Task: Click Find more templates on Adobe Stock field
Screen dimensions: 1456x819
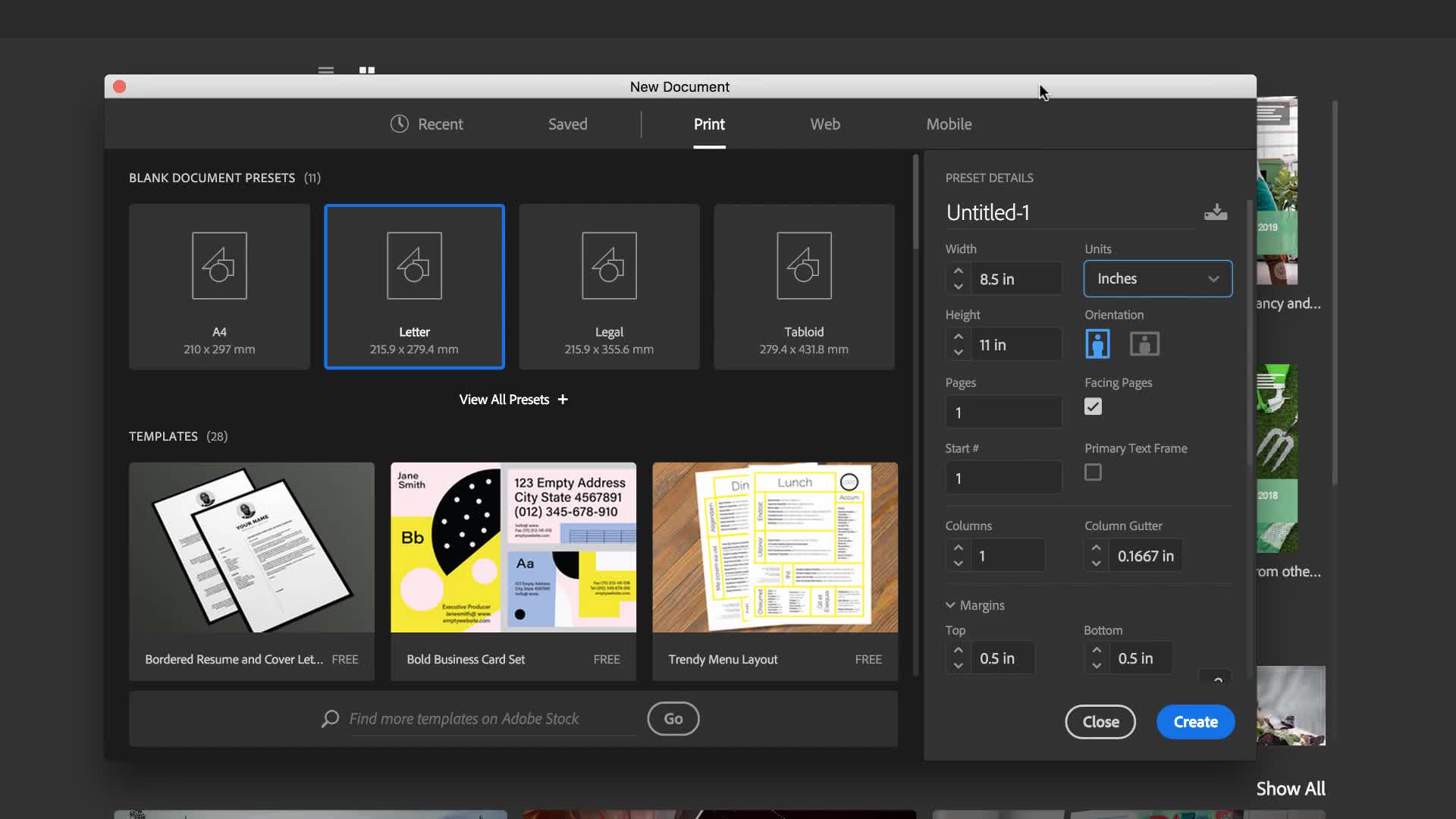Action: click(491, 719)
